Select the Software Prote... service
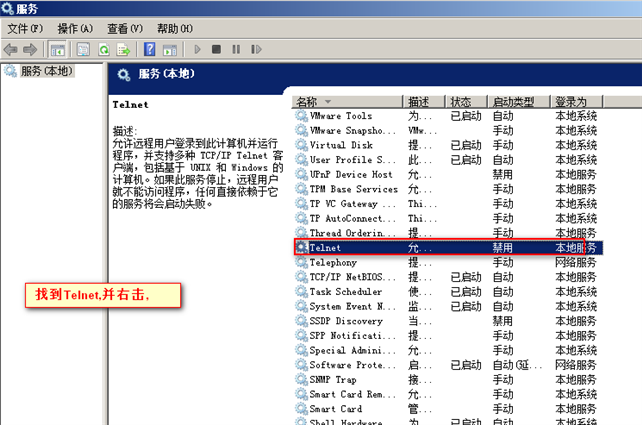Image resolution: width=642 pixels, height=425 pixels. point(353,365)
